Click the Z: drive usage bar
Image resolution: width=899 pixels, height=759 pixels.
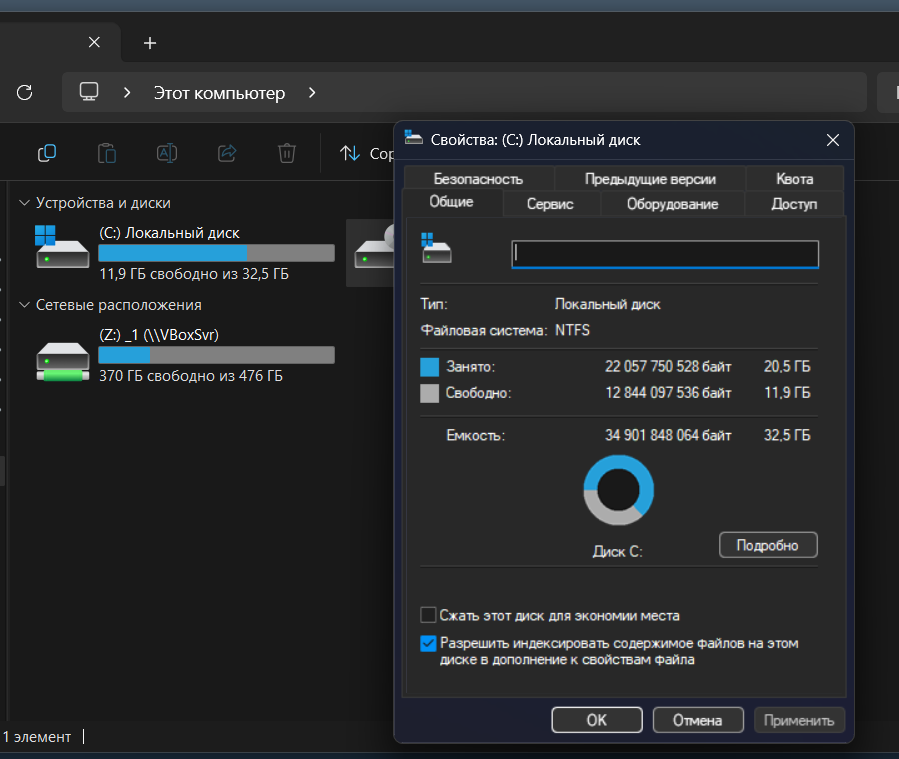pos(216,355)
